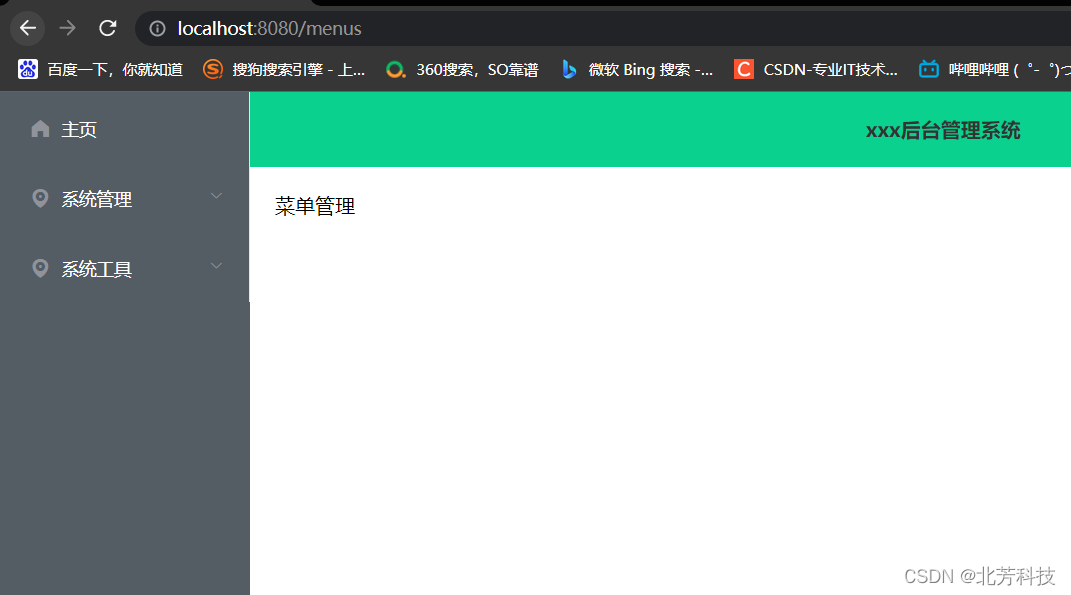Expand the 系统管理 menu
1071x595 pixels.
click(96, 198)
